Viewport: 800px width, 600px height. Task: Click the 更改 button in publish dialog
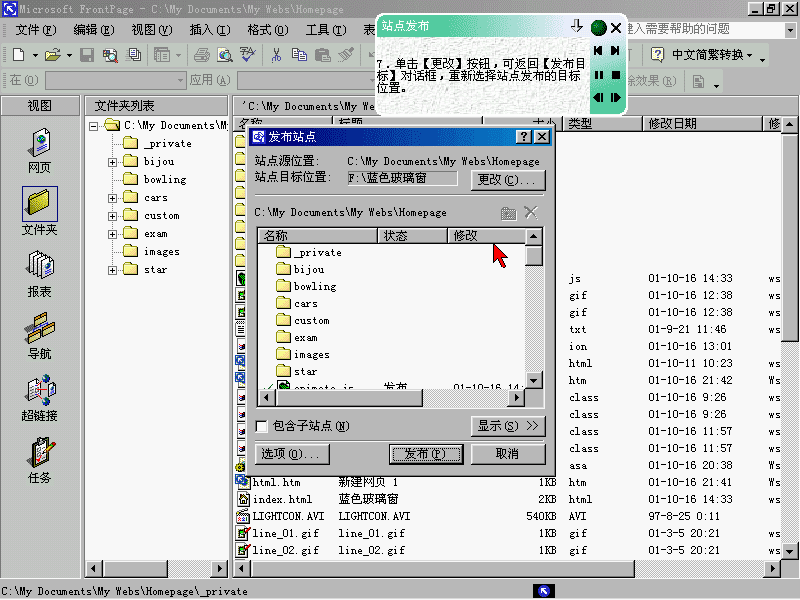point(508,180)
